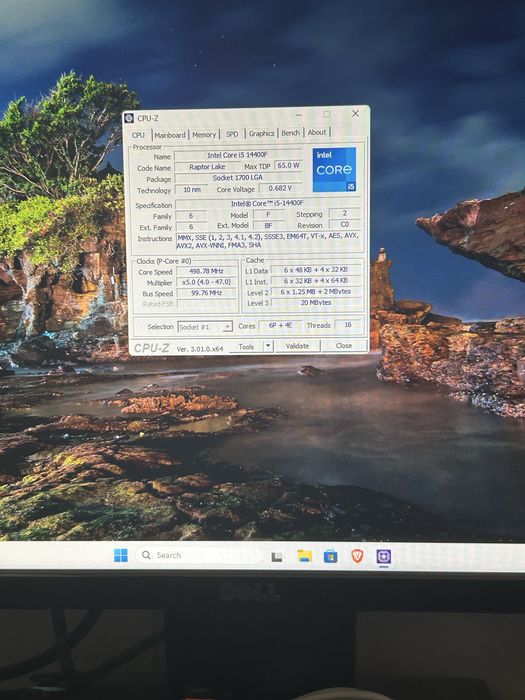
Task: Open Brave browser from the taskbar
Action: point(357,556)
